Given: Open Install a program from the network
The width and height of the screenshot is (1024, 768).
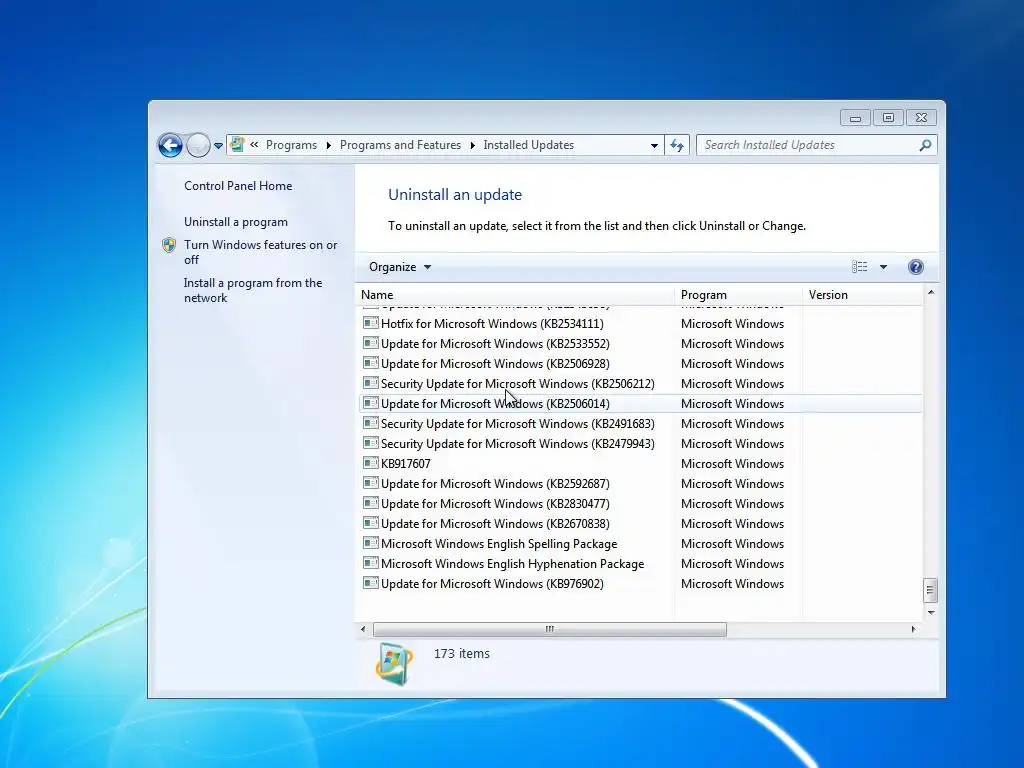Looking at the screenshot, I should [253, 290].
